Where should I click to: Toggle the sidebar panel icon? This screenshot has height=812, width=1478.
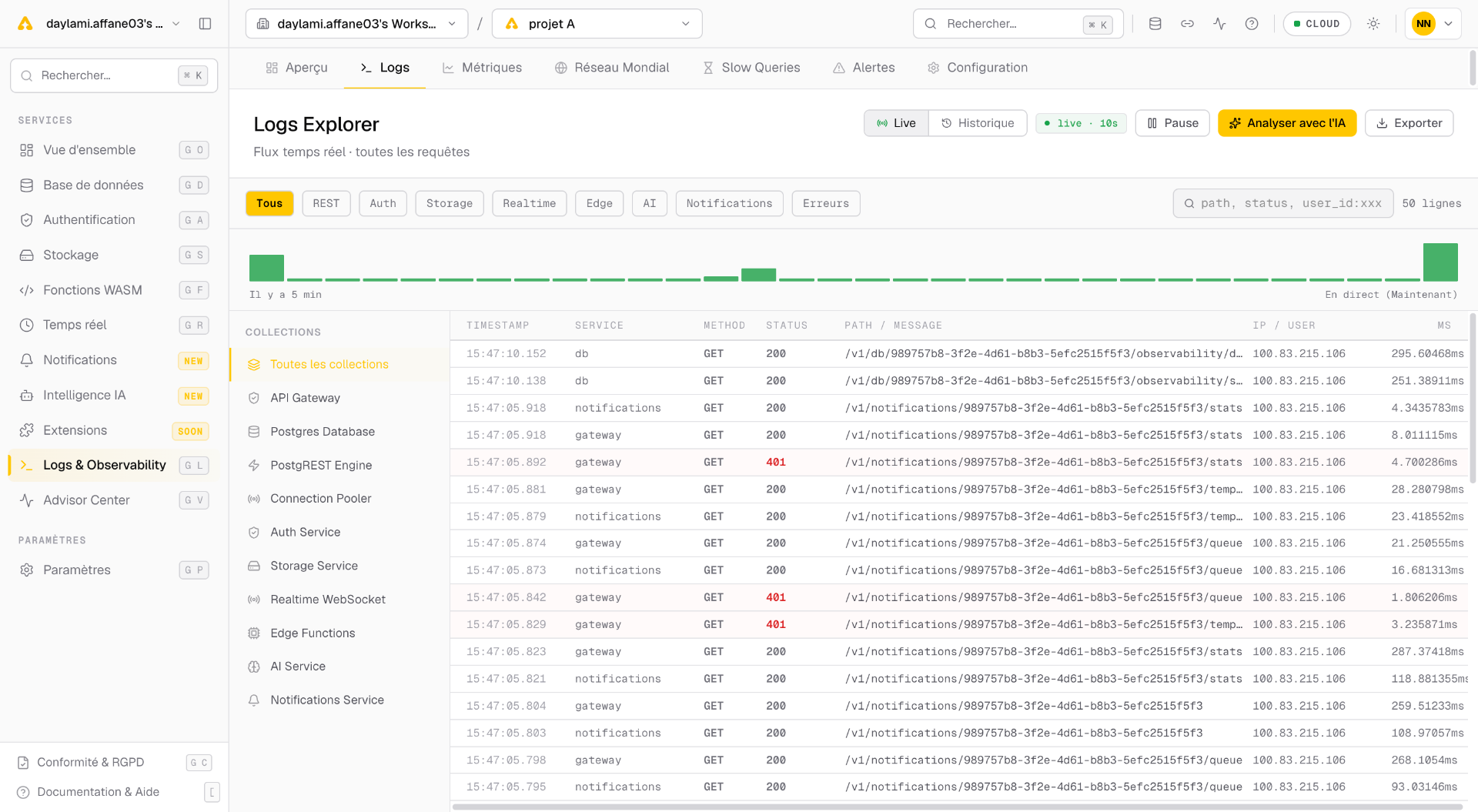(x=205, y=24)
